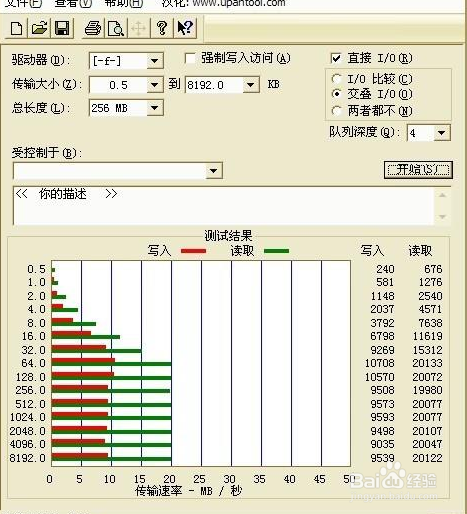Click the 读取 value 20122
This screenshot has width=467, height=514.
point(427,458)
